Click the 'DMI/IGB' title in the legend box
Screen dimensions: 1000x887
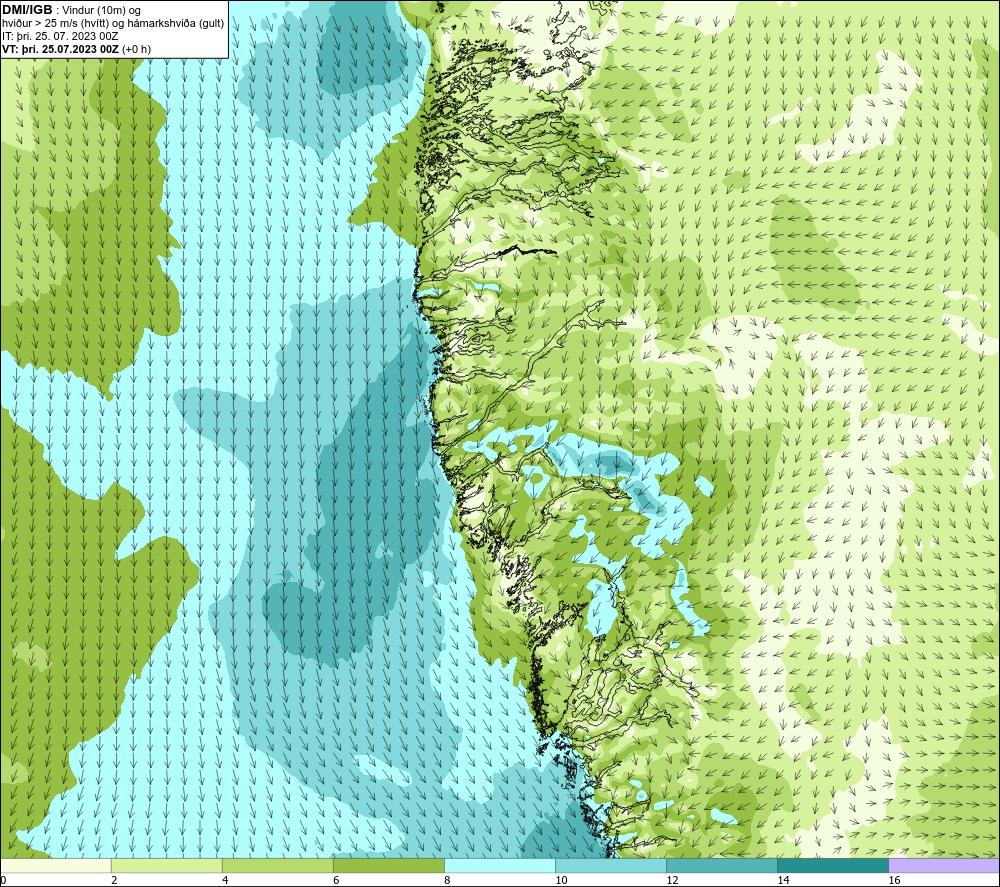click(27, 10)
